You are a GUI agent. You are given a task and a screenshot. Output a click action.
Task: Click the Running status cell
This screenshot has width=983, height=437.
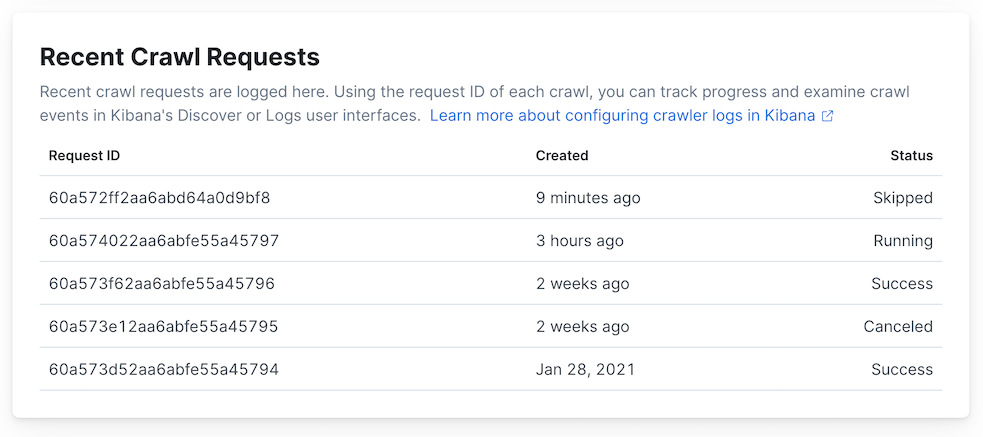point(902,241)
